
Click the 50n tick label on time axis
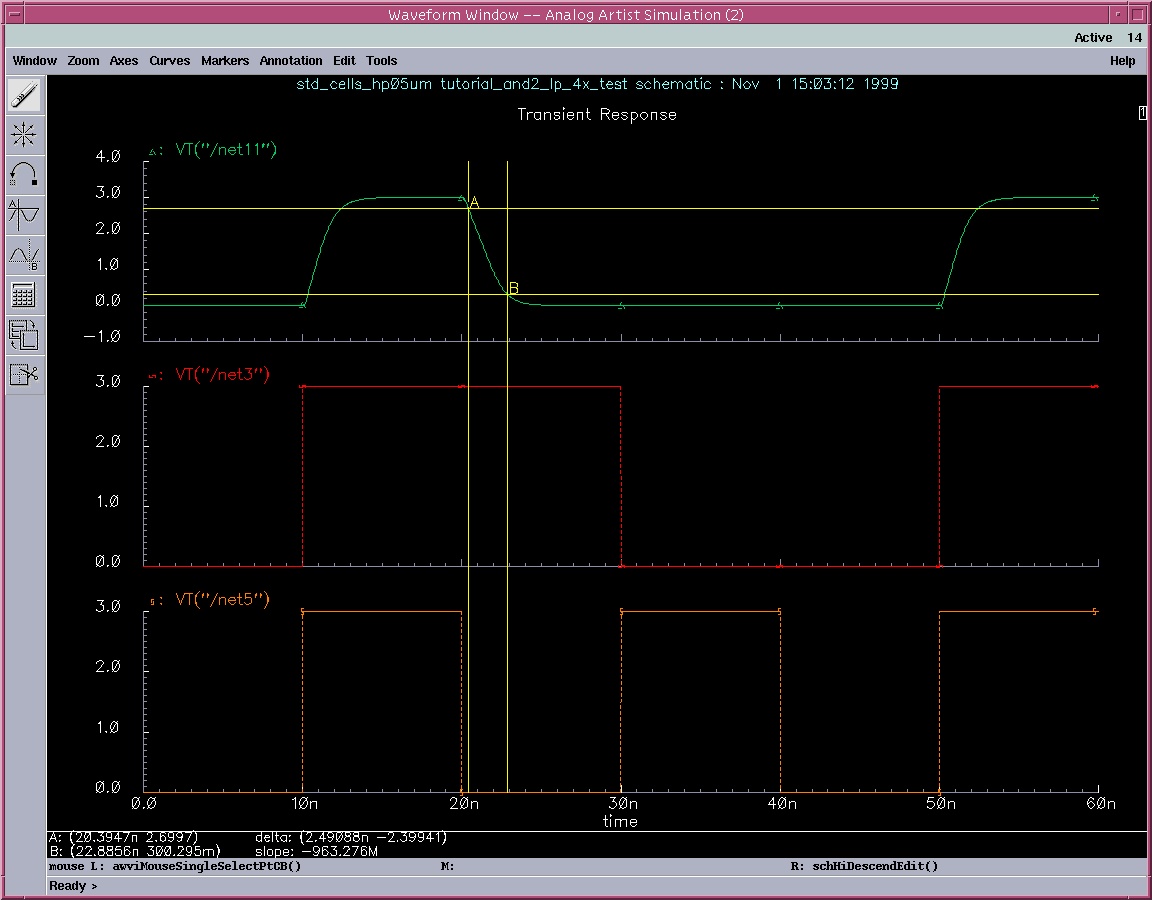pos(940,804)
